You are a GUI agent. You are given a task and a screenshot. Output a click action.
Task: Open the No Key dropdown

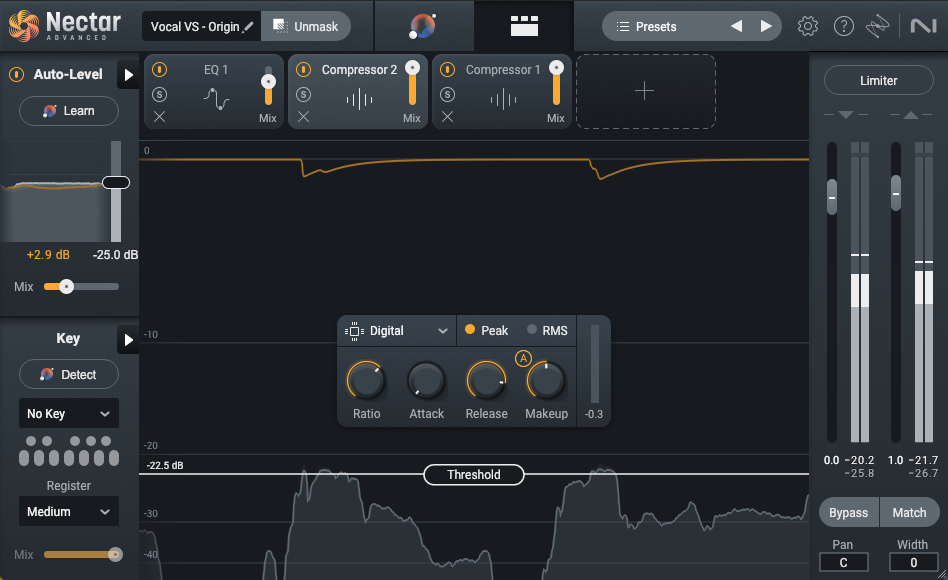coord(68,414)
